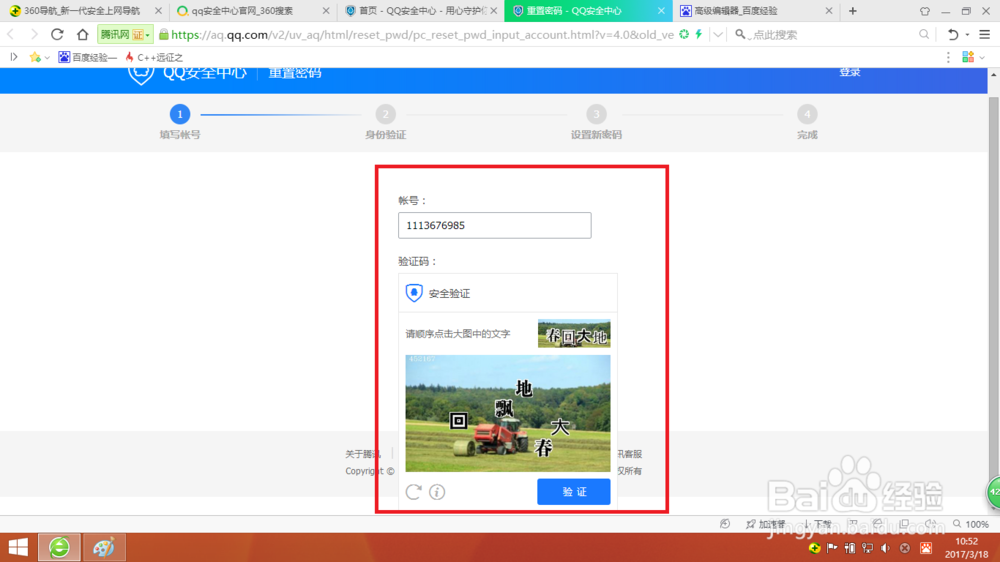Open the 百度经验 bookmark
This screenshot has width=1000, height=562.
coord(87,57)
